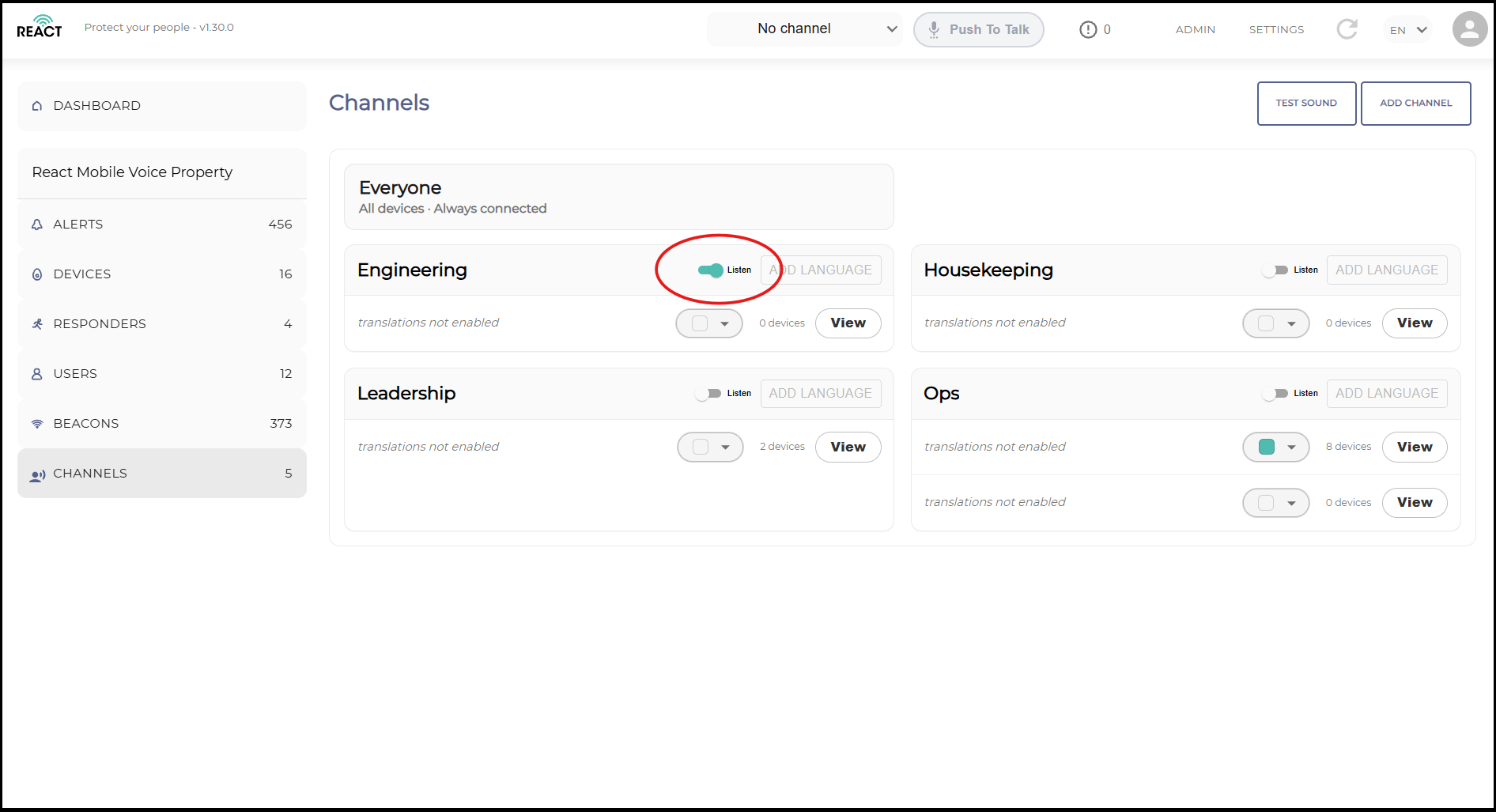Enable Listen toggle for Housekeeping
This screenshot has width=1496, height=812.
(x=1275, y=270)
